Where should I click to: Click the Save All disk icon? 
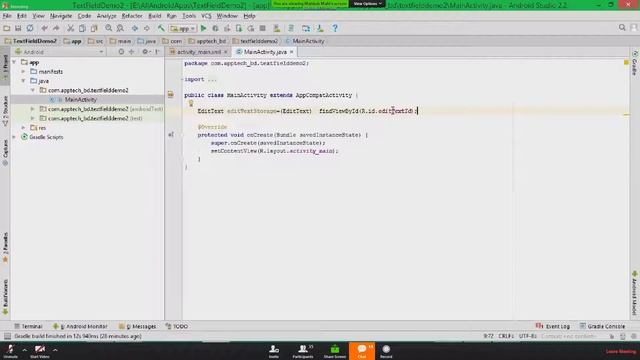(18, 28)
